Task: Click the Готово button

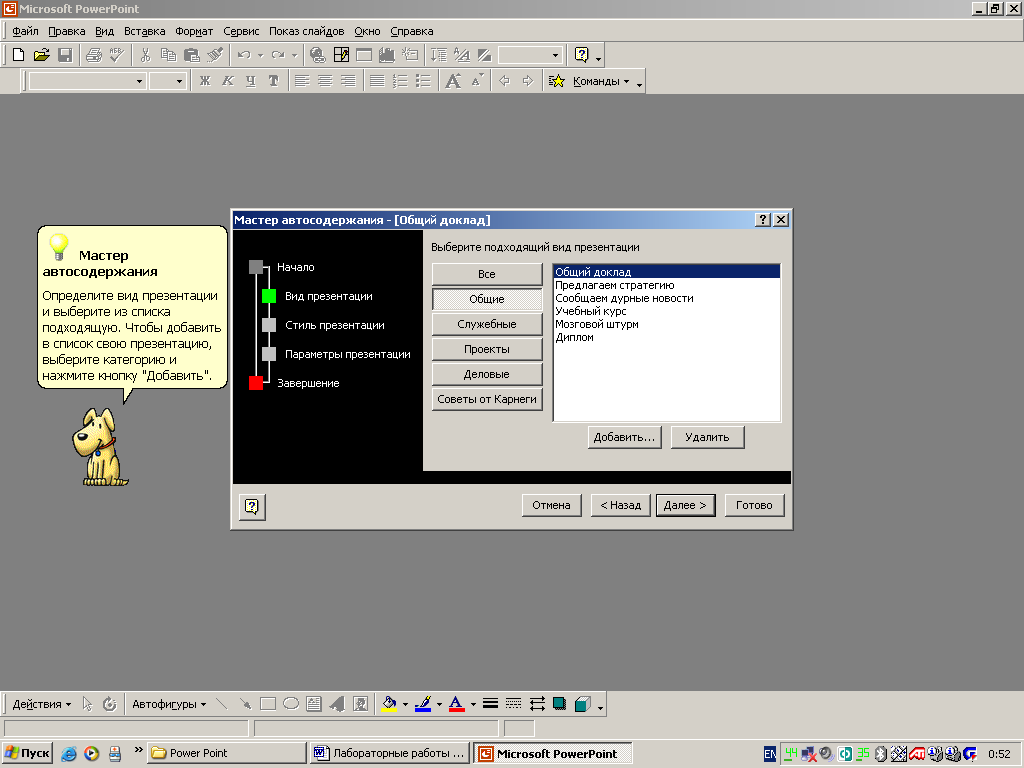Action: [x=754, y=505]
